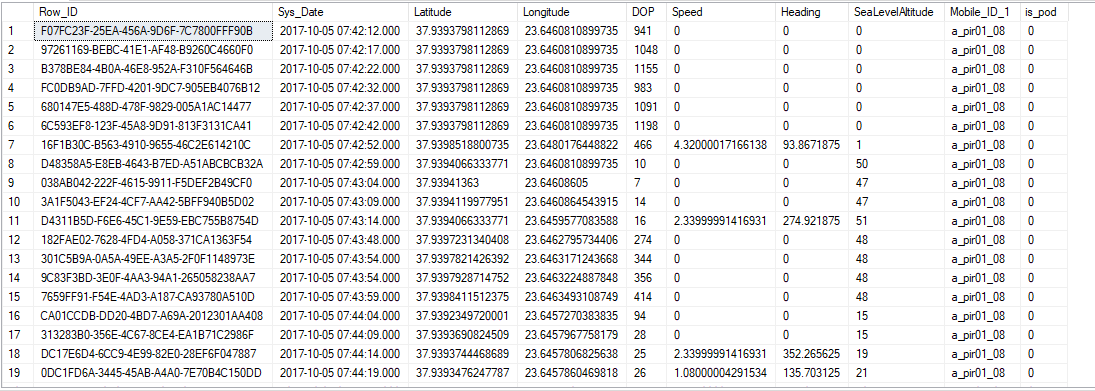Click the Longitude column header

coord(573,12)
